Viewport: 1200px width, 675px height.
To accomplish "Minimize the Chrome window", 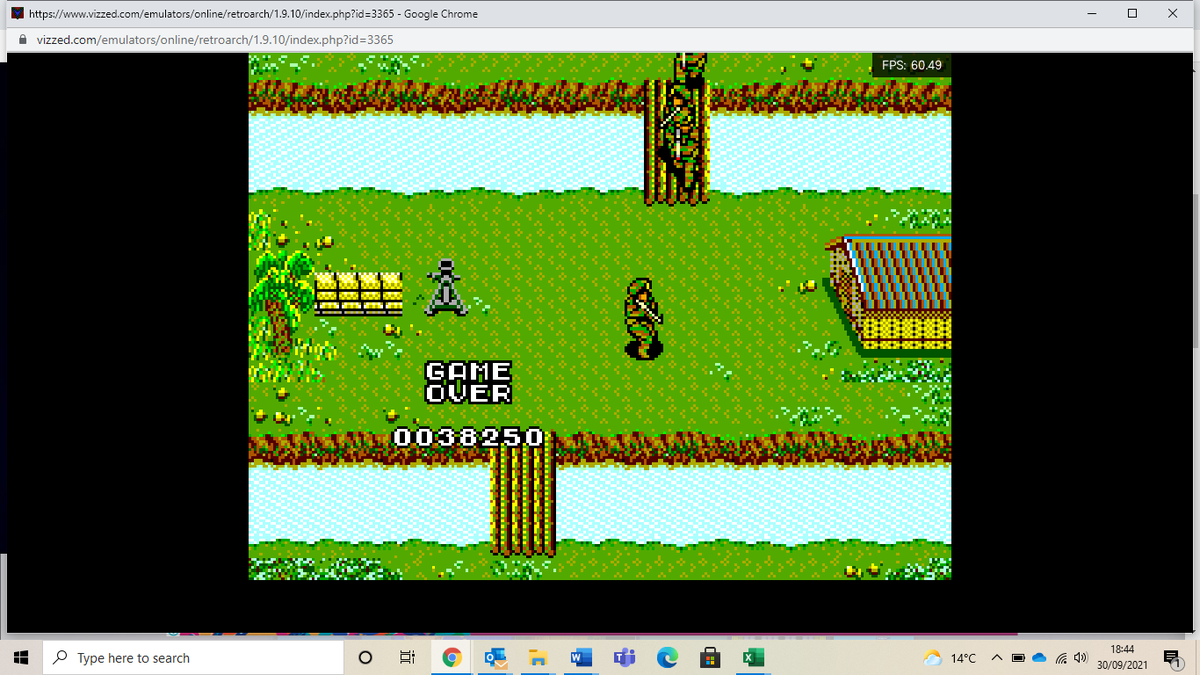I will [1090, 14].
